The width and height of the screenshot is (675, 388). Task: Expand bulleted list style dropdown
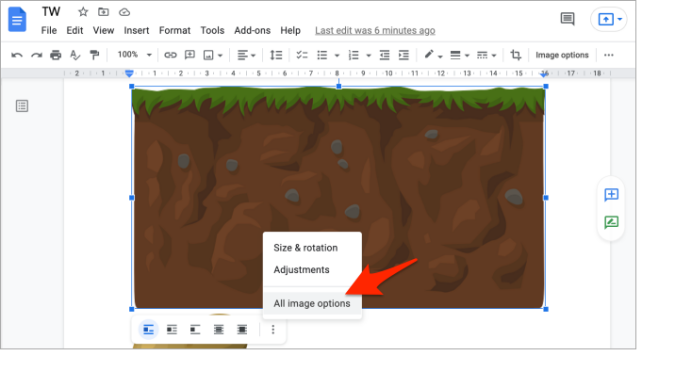pos(337,56)
